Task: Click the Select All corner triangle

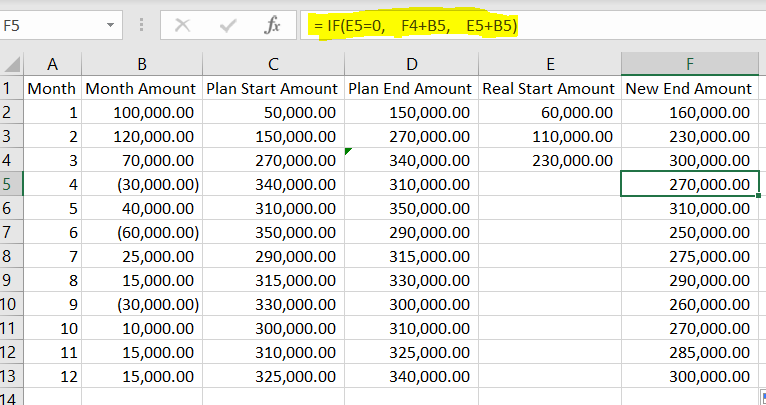Action: (x=11, y=64)
